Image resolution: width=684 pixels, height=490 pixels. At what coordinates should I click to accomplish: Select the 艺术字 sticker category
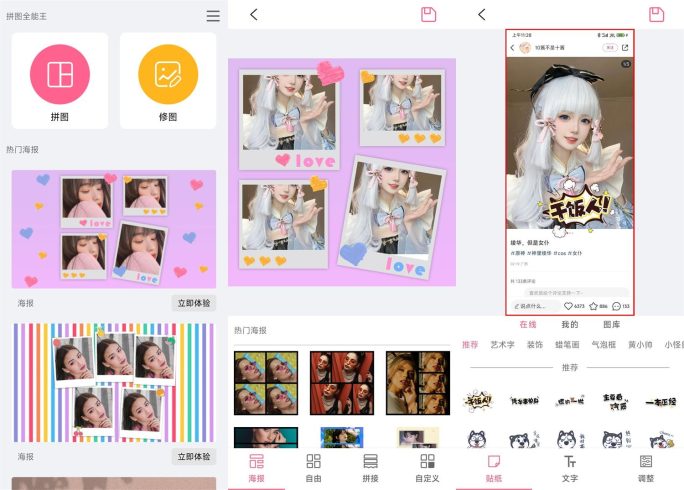(503, 345)
